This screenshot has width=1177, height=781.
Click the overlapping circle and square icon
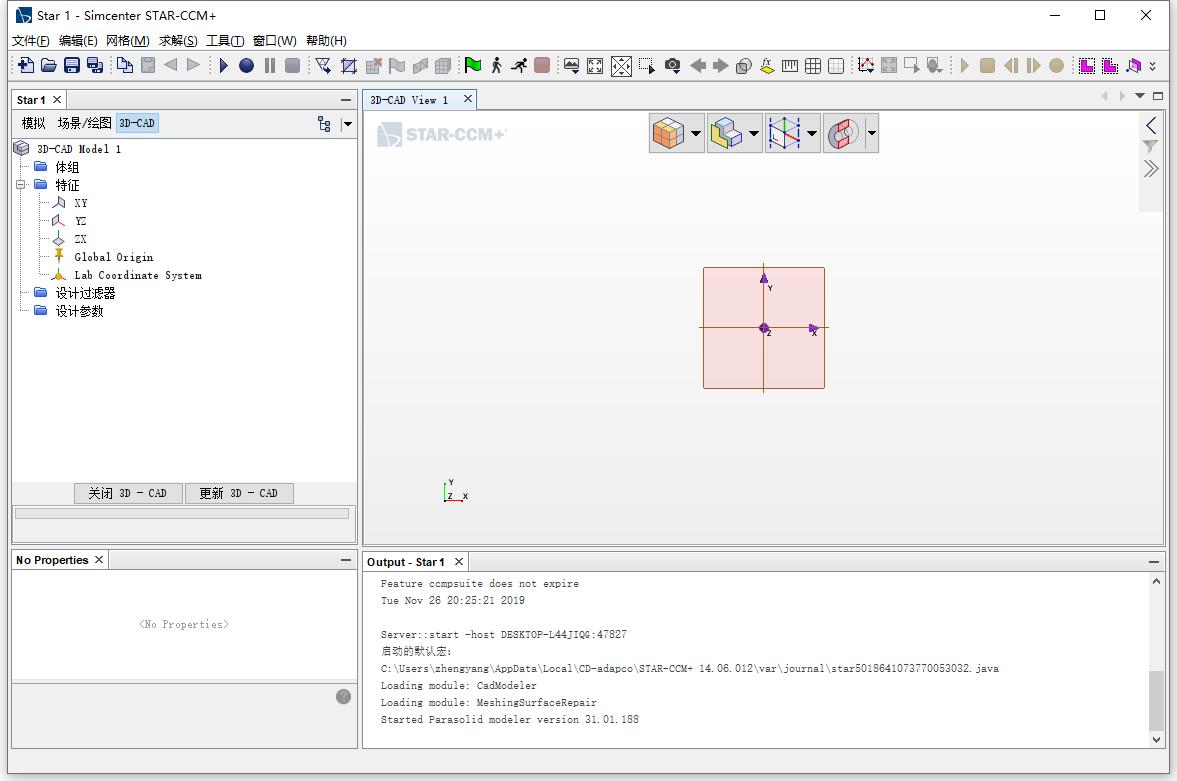pyautogui.click(x=744, y=65)
